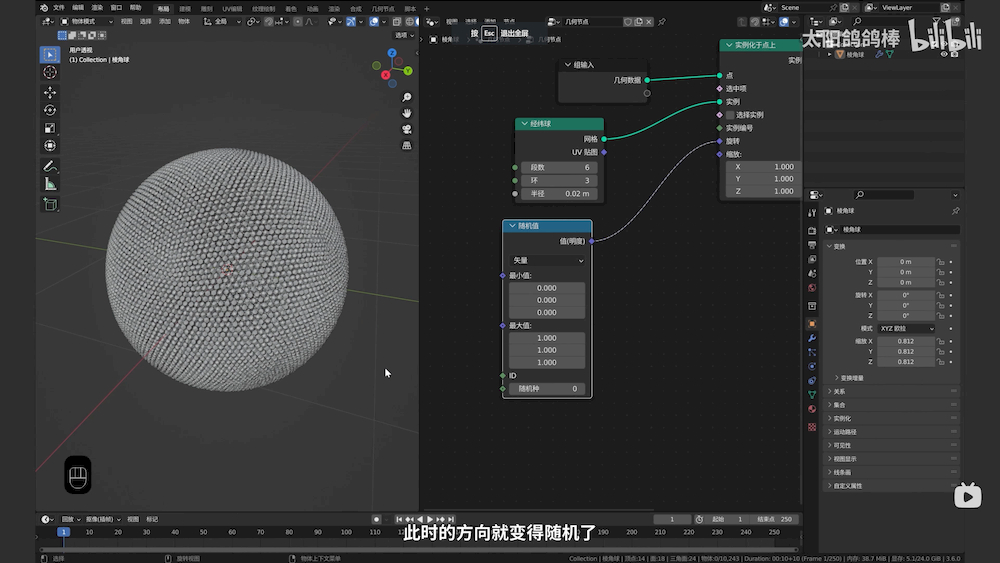This screenshot has height=563, width=1000.
Task: Open the XYZ 欧拉 rotation mode dropdown
Action: (x=906, y=328)
